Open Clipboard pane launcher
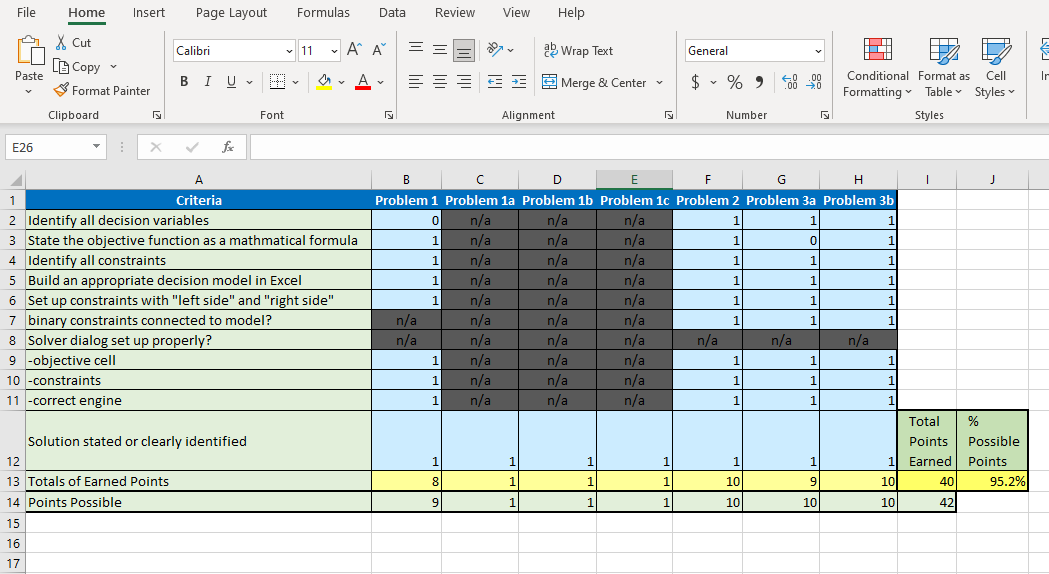1049x574 pixels. [157, 115]
